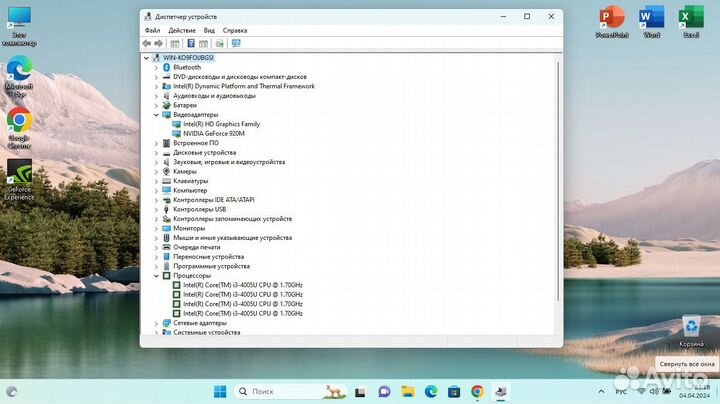Collapse the WIN-KO9FOUBGSI root node
This screenshot has height=404, width=720.
point(146,58)
